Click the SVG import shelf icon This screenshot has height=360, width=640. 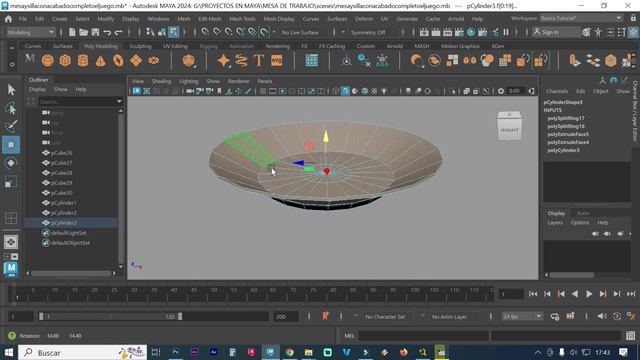pos(277,60)
